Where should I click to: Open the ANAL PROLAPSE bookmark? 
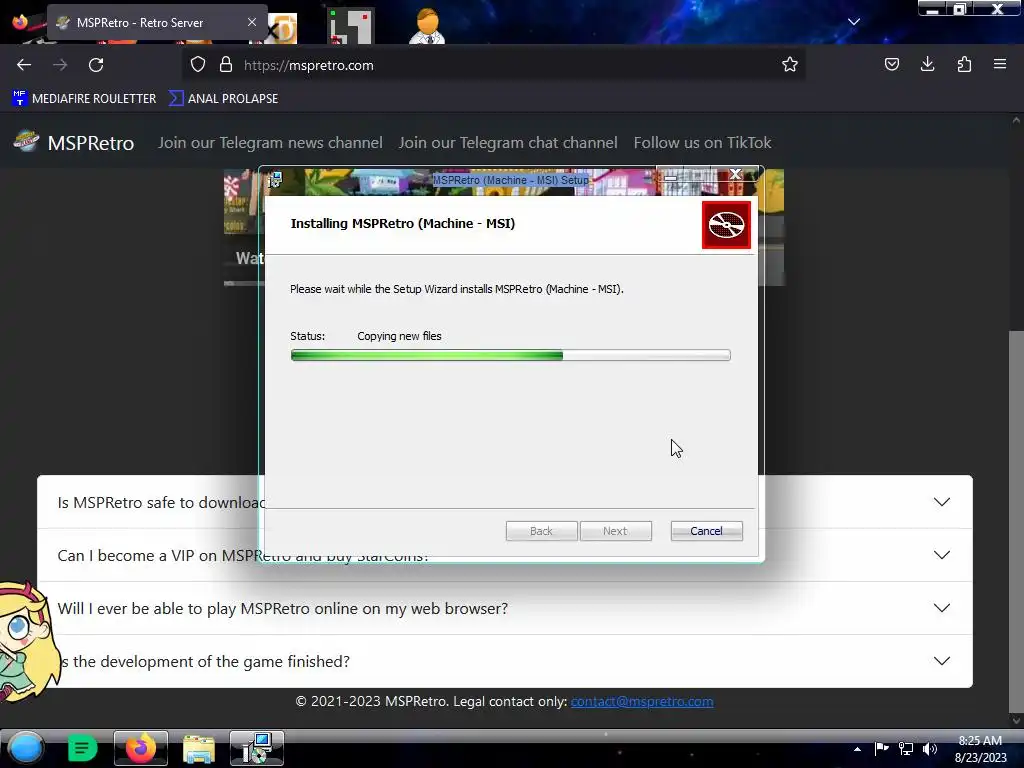[x=224, y=99]
